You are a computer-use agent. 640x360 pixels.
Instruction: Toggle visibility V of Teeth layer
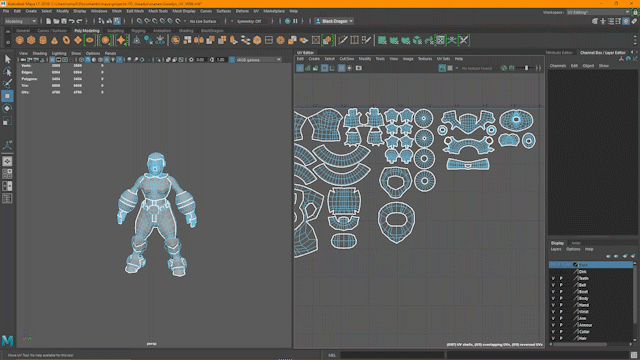pyautogui.click(x=553, y=278)
